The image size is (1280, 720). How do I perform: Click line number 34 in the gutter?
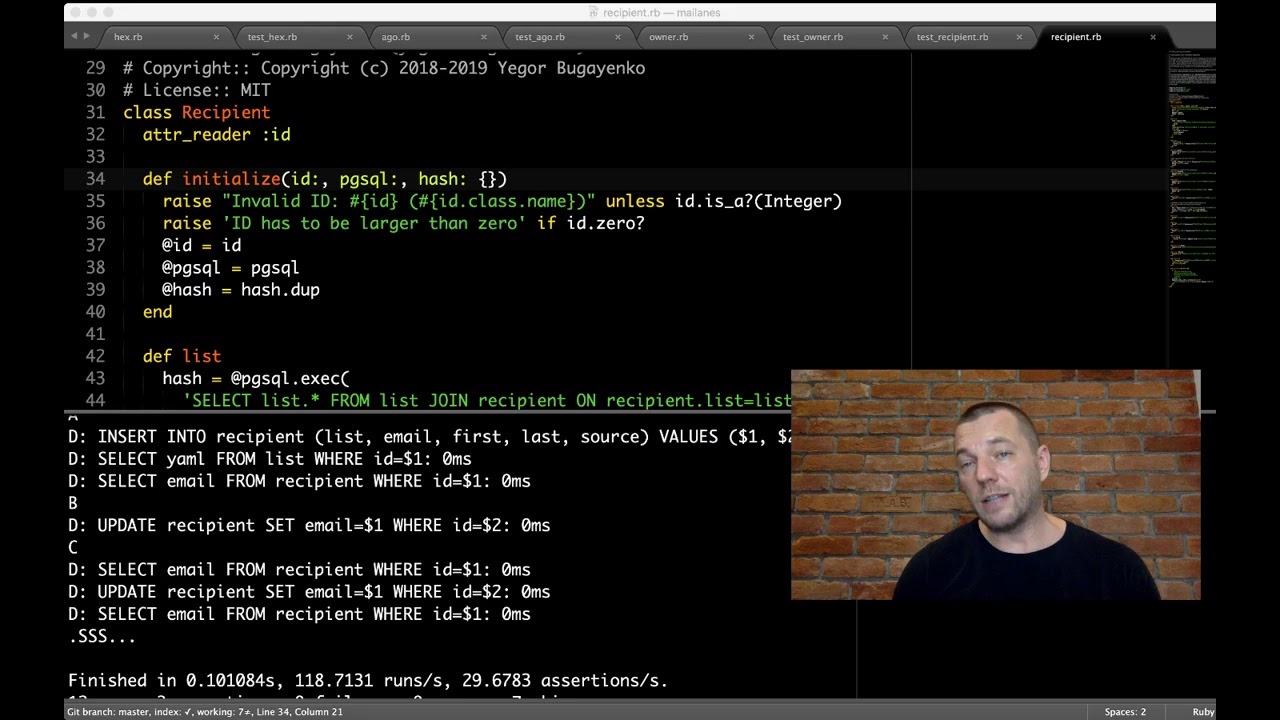click(x=95, y=179)
